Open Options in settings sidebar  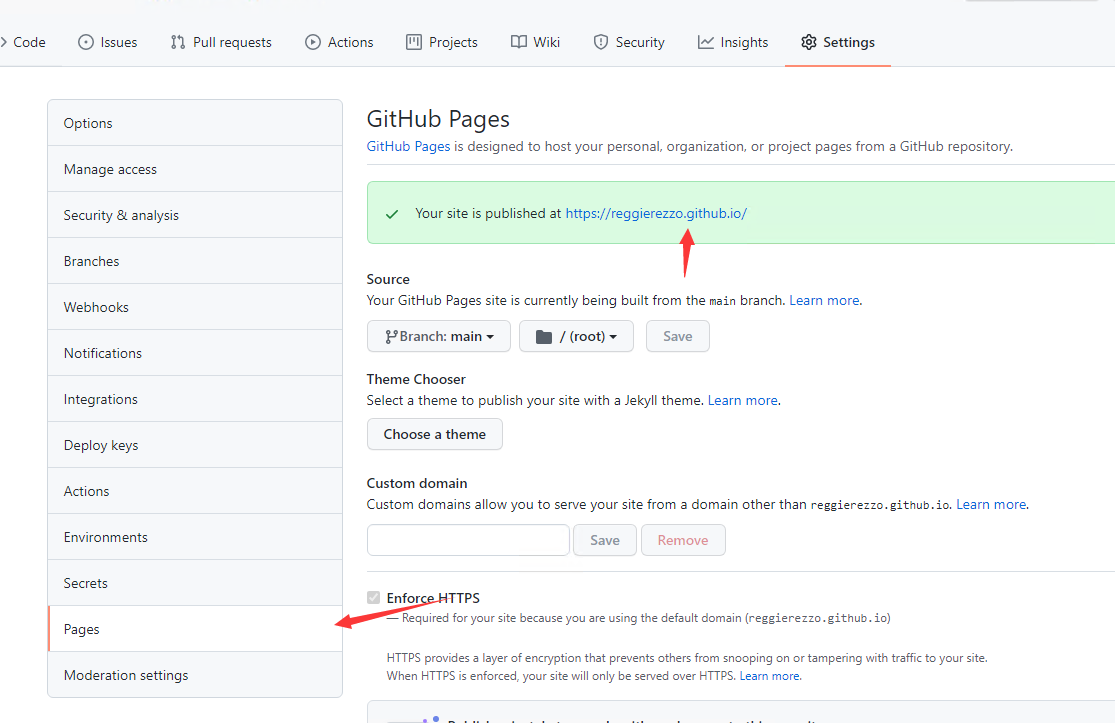tap(195, 123)
